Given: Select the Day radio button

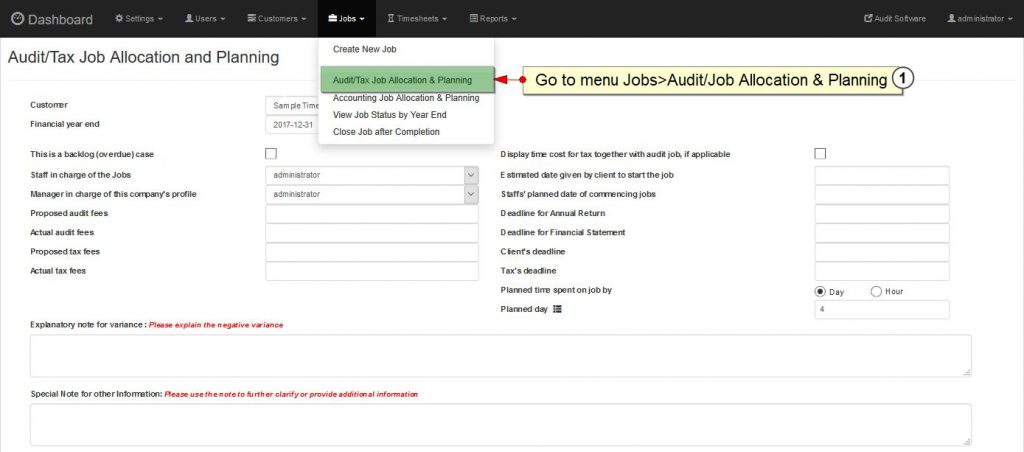Looking at the screenshot, I should 820,292.
